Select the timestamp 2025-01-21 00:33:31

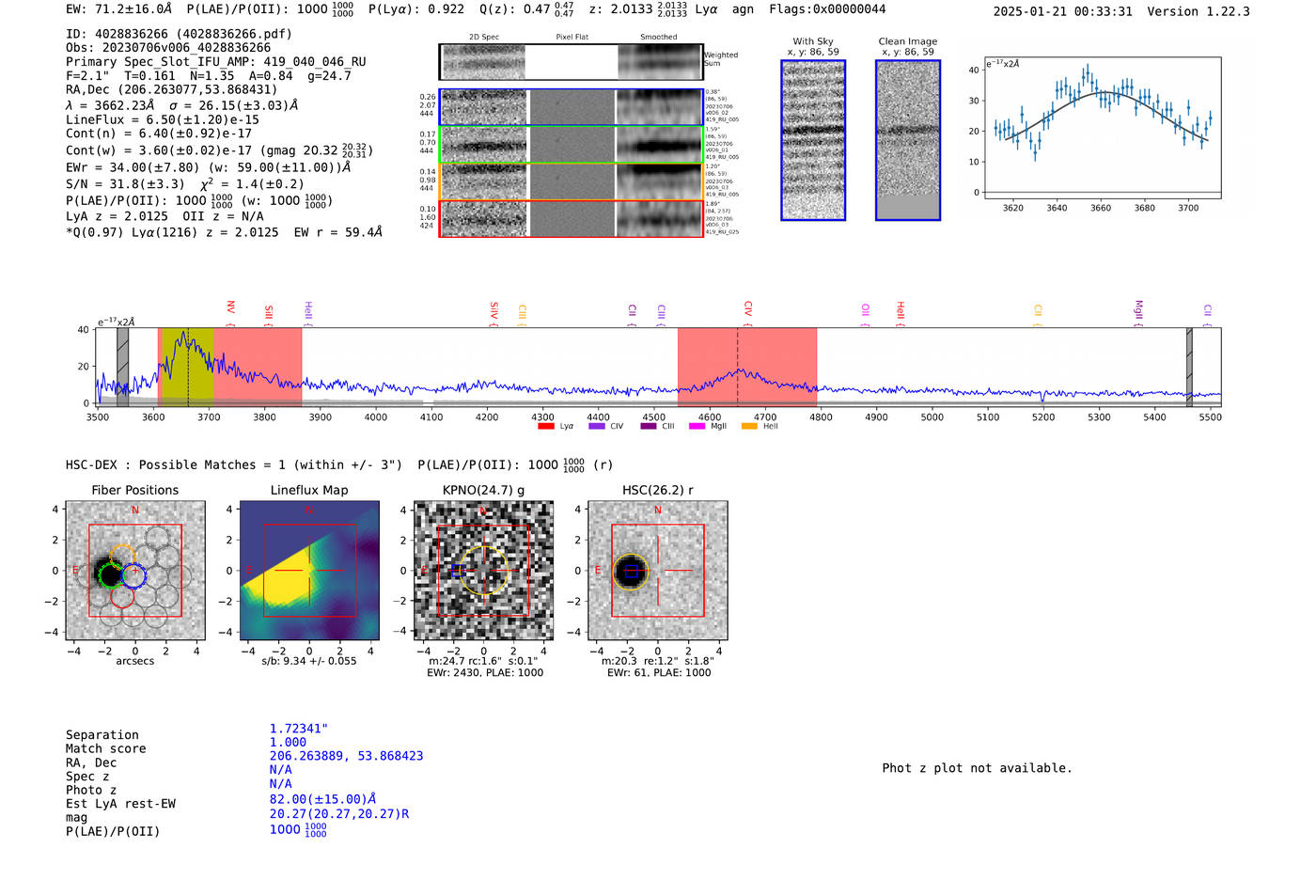[1063, 12]
